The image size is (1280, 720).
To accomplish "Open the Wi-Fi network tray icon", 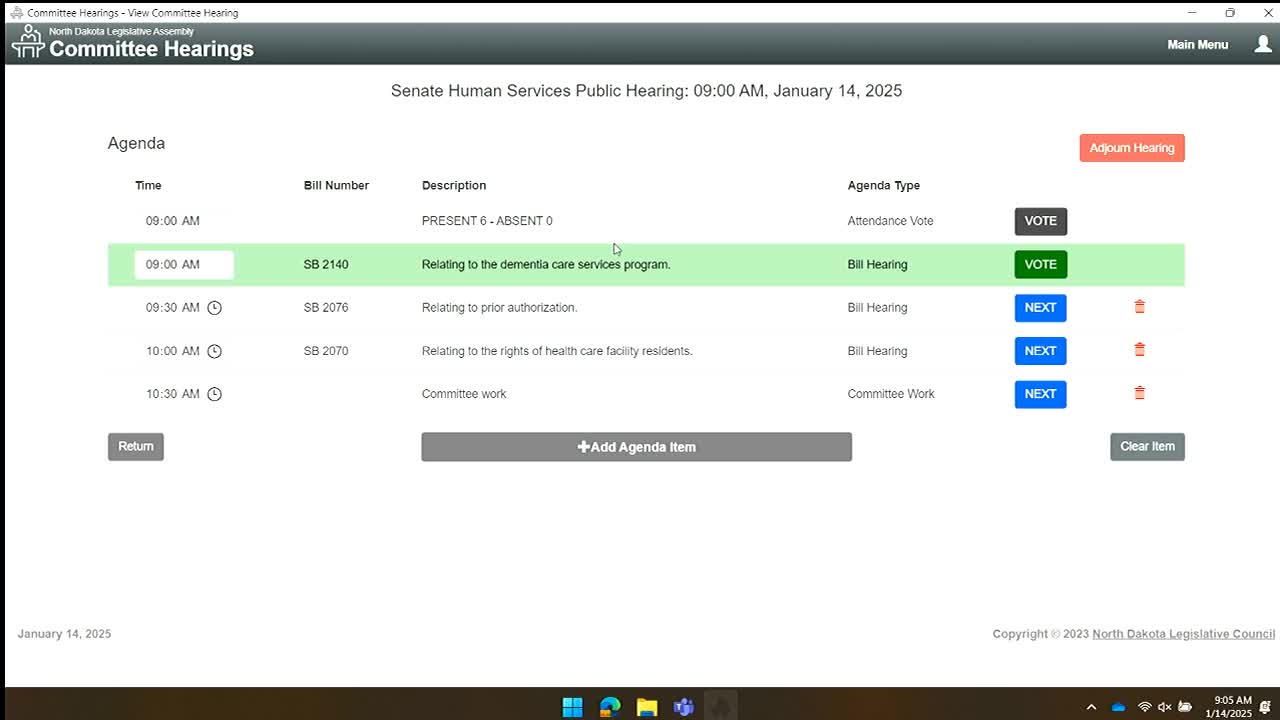I will click(1144, 707).
